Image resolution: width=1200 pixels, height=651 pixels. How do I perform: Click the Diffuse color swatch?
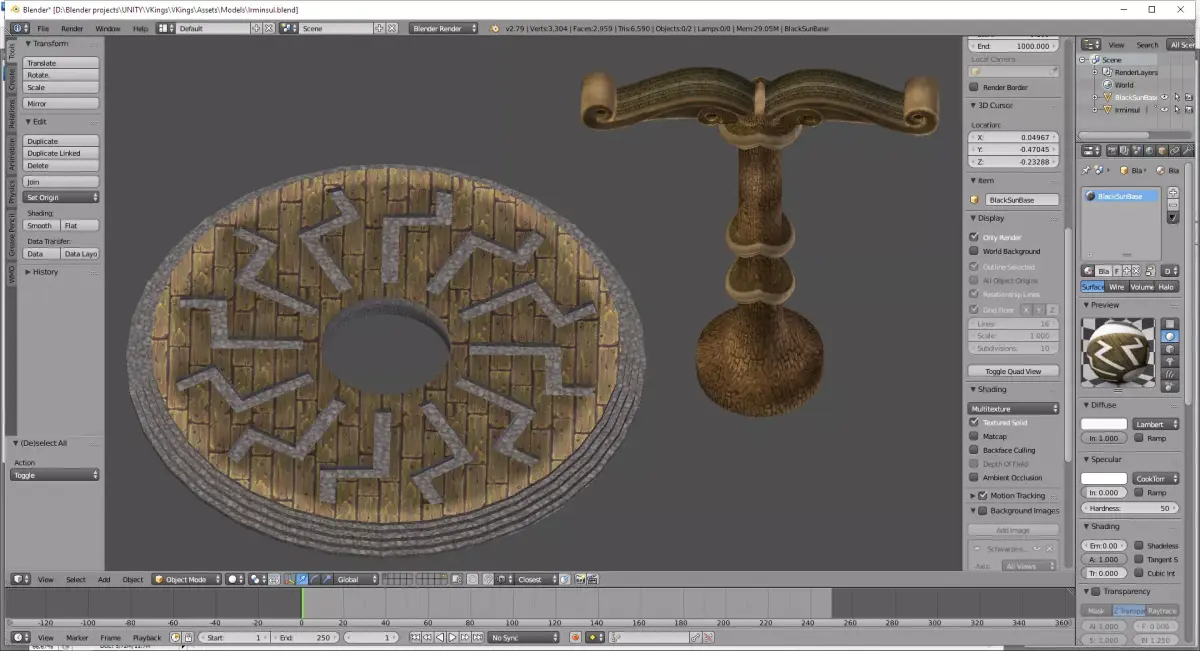tap(1104, 424)
